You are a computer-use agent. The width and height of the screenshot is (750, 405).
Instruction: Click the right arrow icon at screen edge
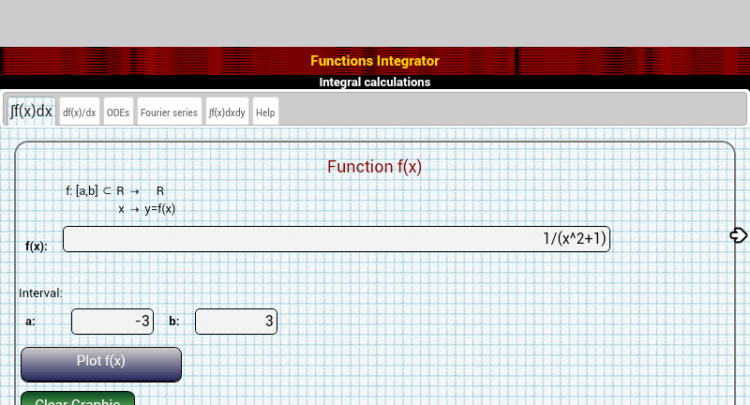(x=738, y=236)
